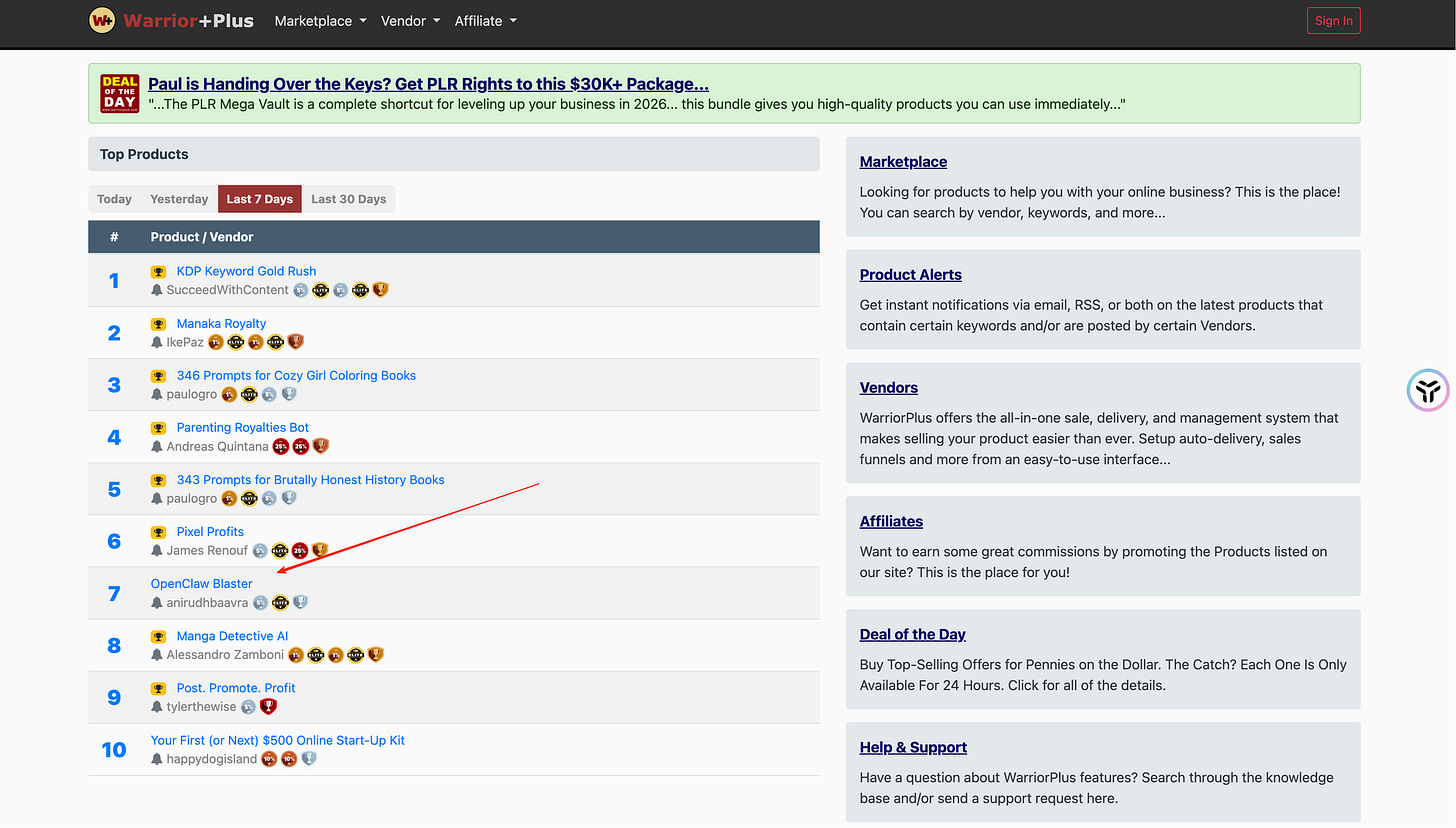Viewport: 1456px width, 828px height.
Task: Open the Manga Detective AI product
Action: pos(232,636)
